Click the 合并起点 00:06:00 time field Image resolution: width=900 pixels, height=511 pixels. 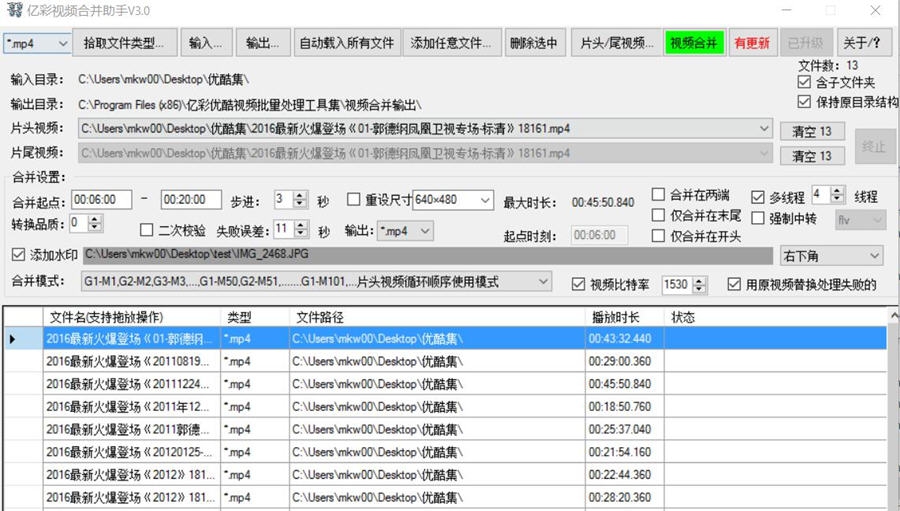tap(101, 199)
